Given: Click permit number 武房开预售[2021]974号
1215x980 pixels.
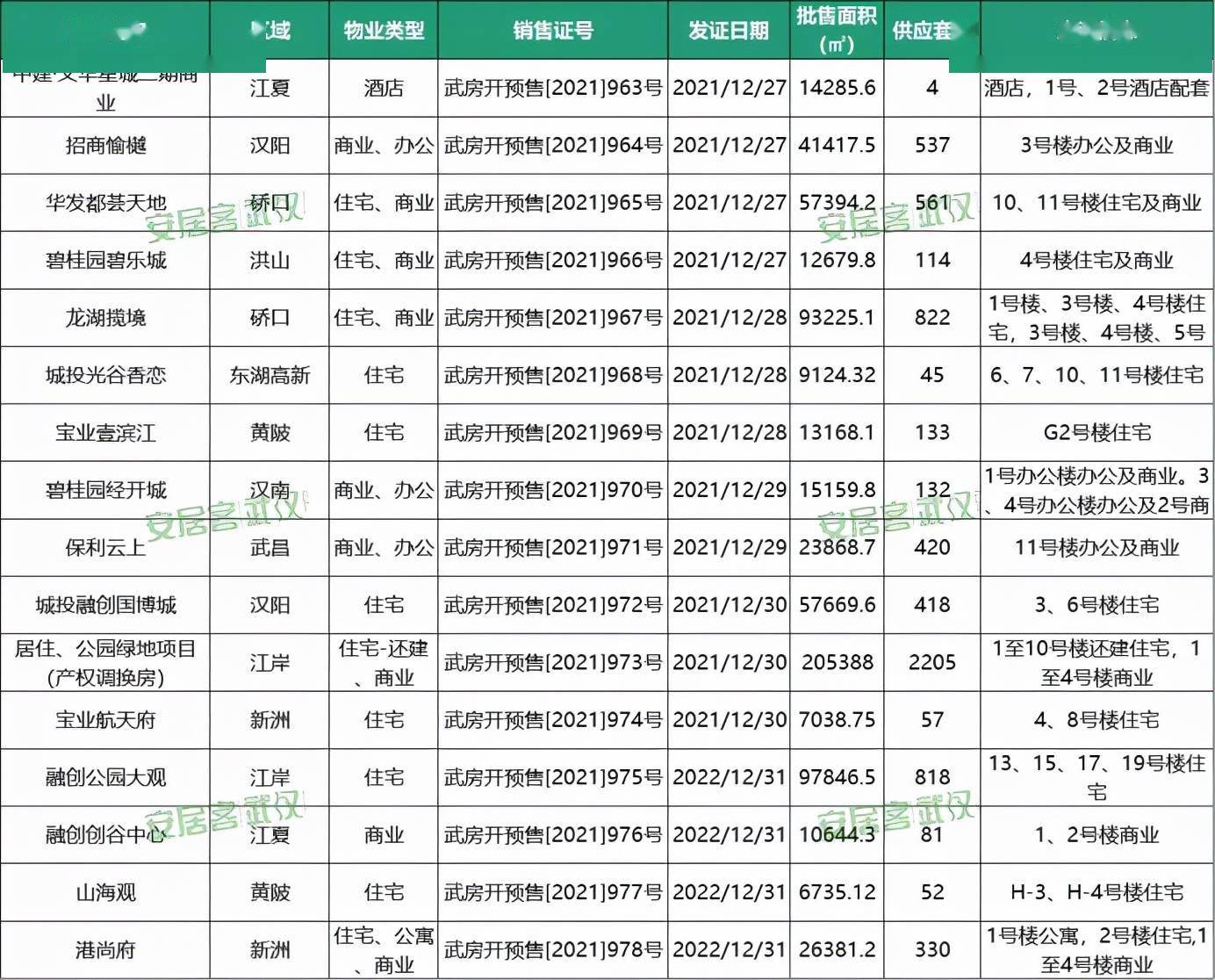Looking at the screenshot, I should (x=553, y=720).
